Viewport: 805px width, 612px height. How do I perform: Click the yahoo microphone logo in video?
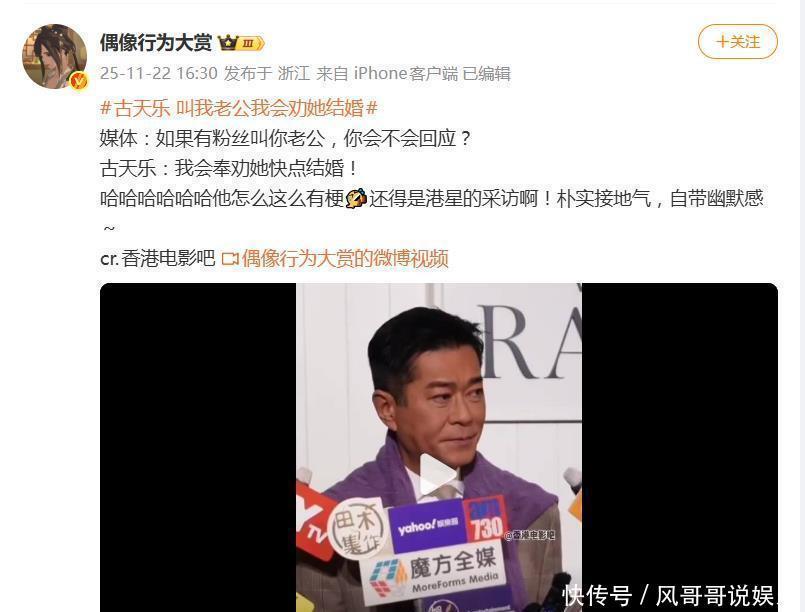[427, 525]
